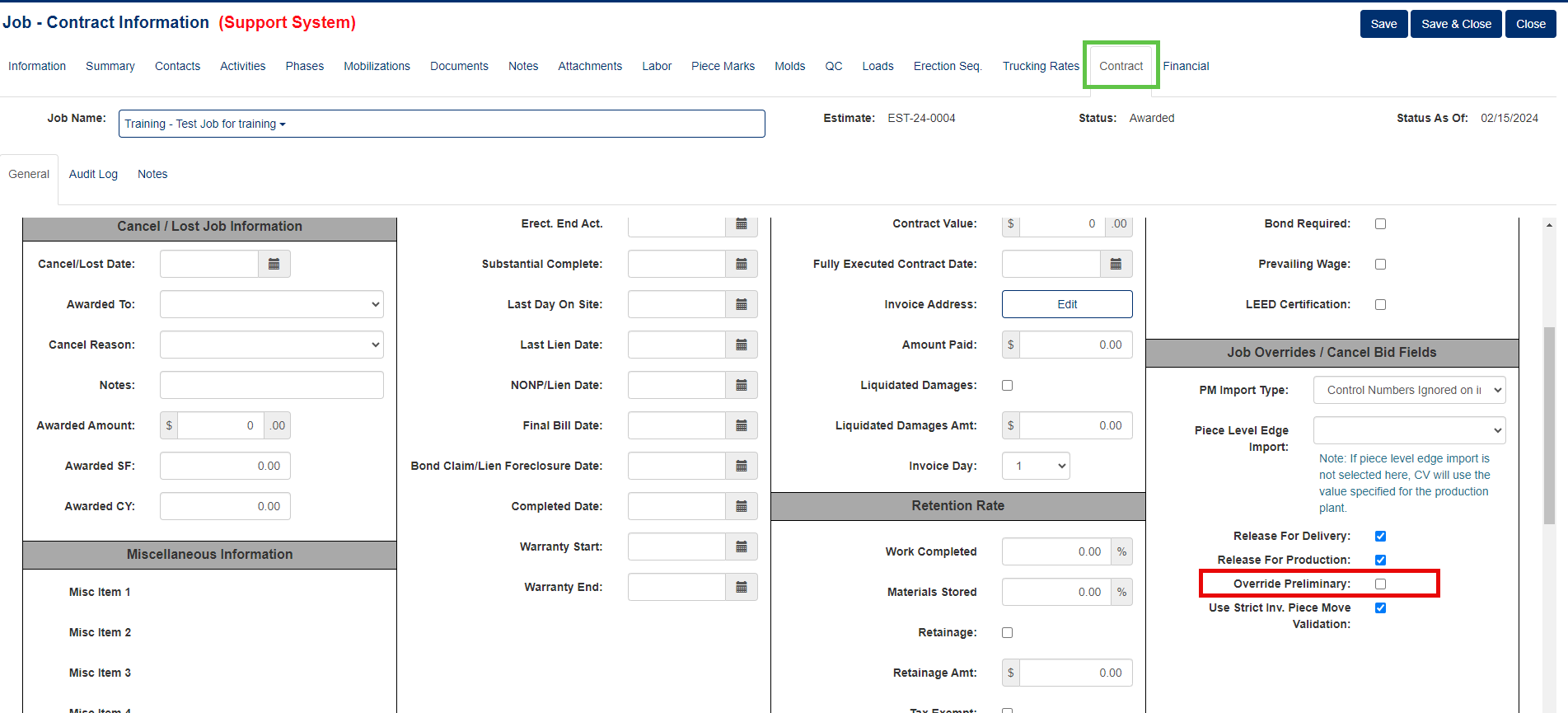Click the Awarded SF field
The image size is (1568, 713).
coord(225,466)
